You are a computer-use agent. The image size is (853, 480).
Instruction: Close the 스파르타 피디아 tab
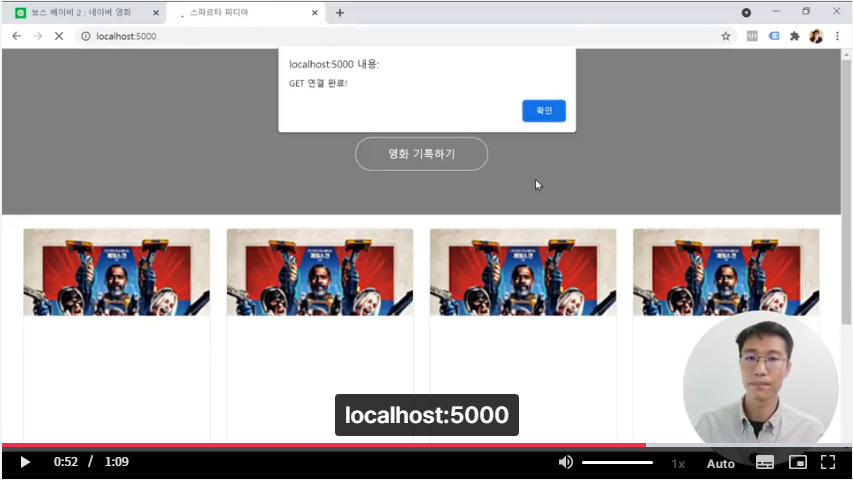[314, 13]
